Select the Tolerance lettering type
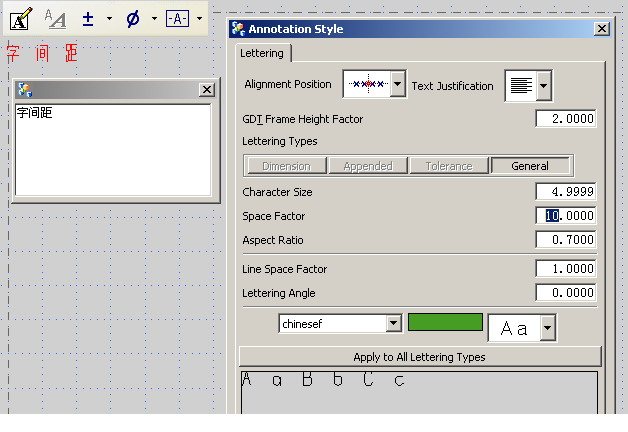628x432 pixels. pyautogui.click(x=448, y=166)
